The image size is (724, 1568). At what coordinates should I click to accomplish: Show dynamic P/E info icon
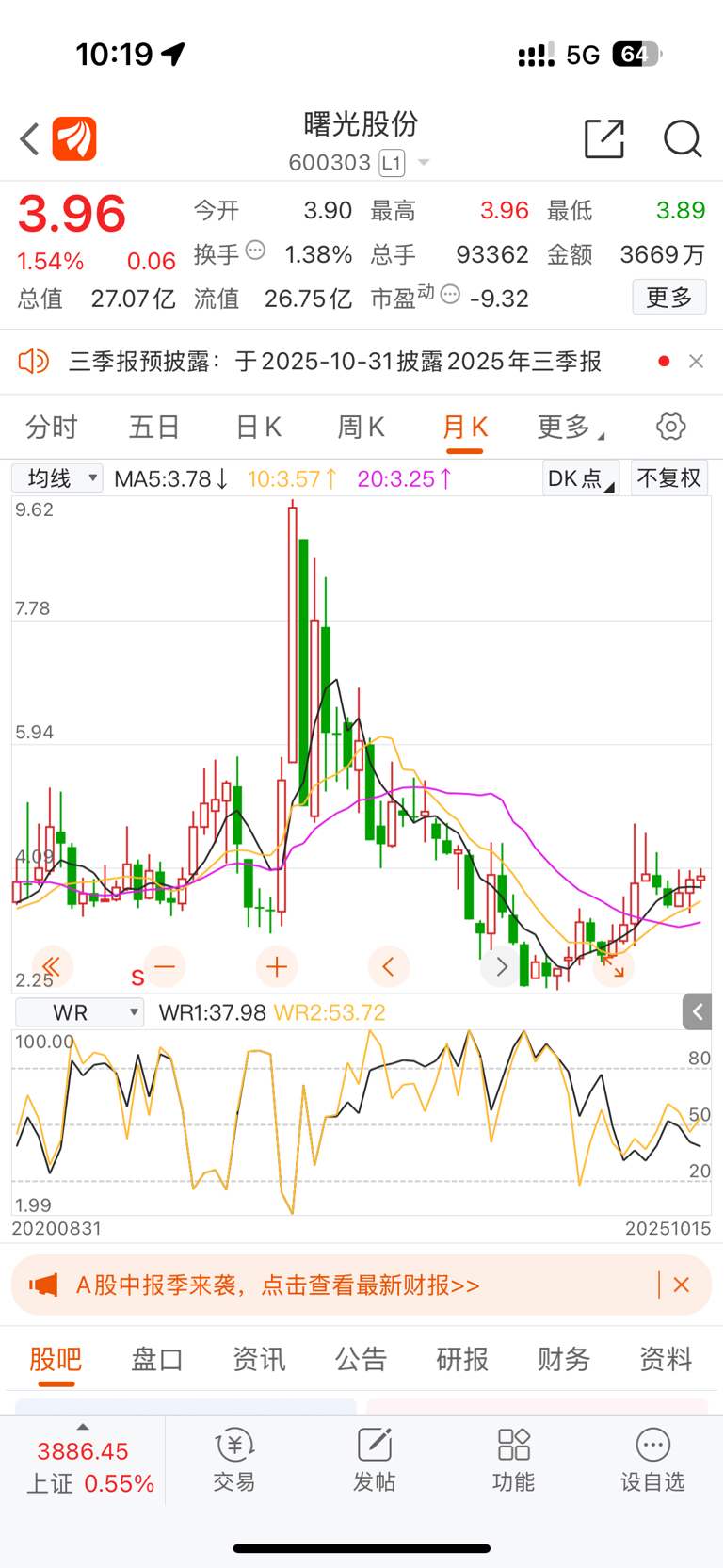(x=450, y=295)
